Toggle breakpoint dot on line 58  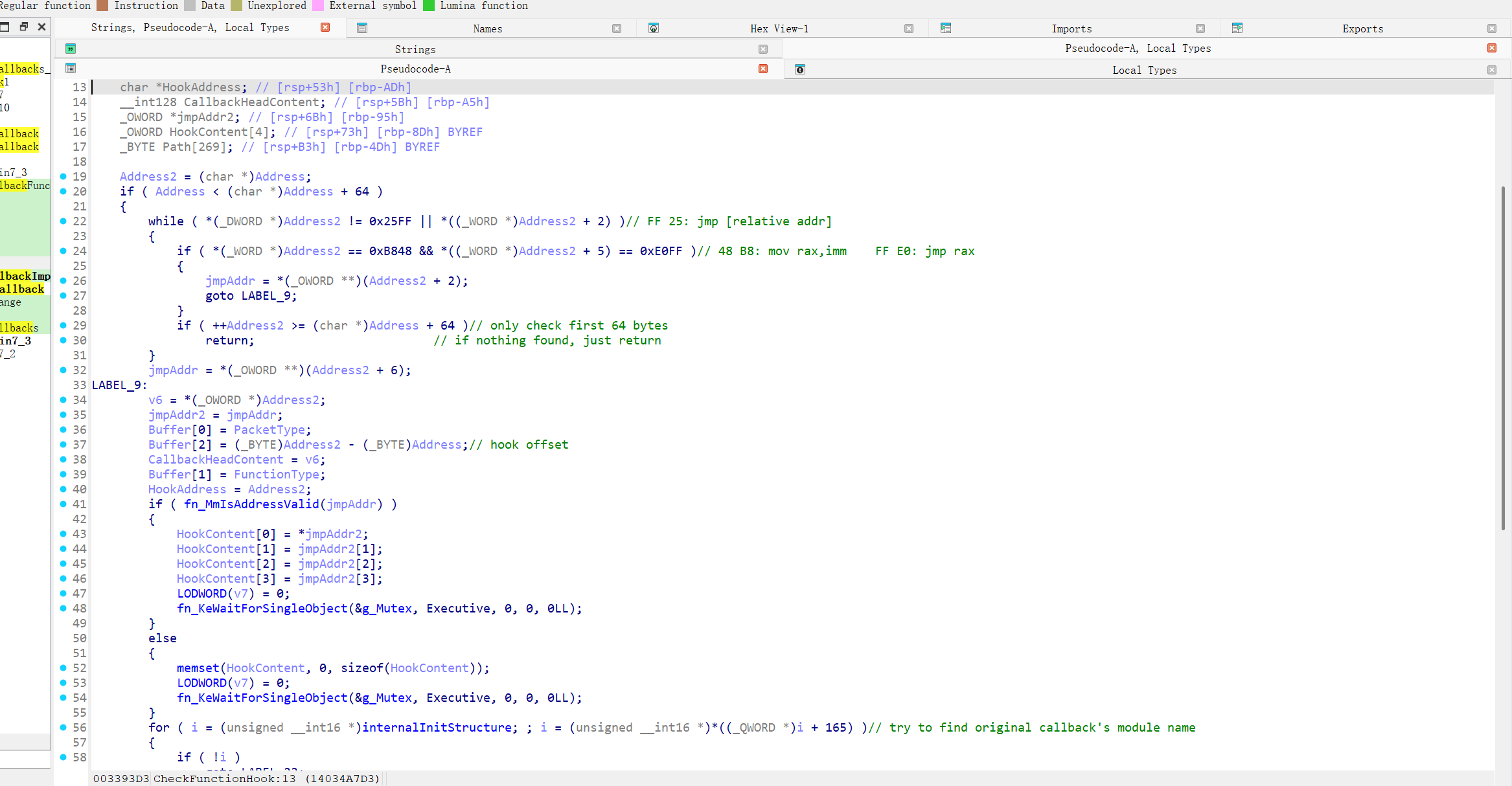(63, 757)
